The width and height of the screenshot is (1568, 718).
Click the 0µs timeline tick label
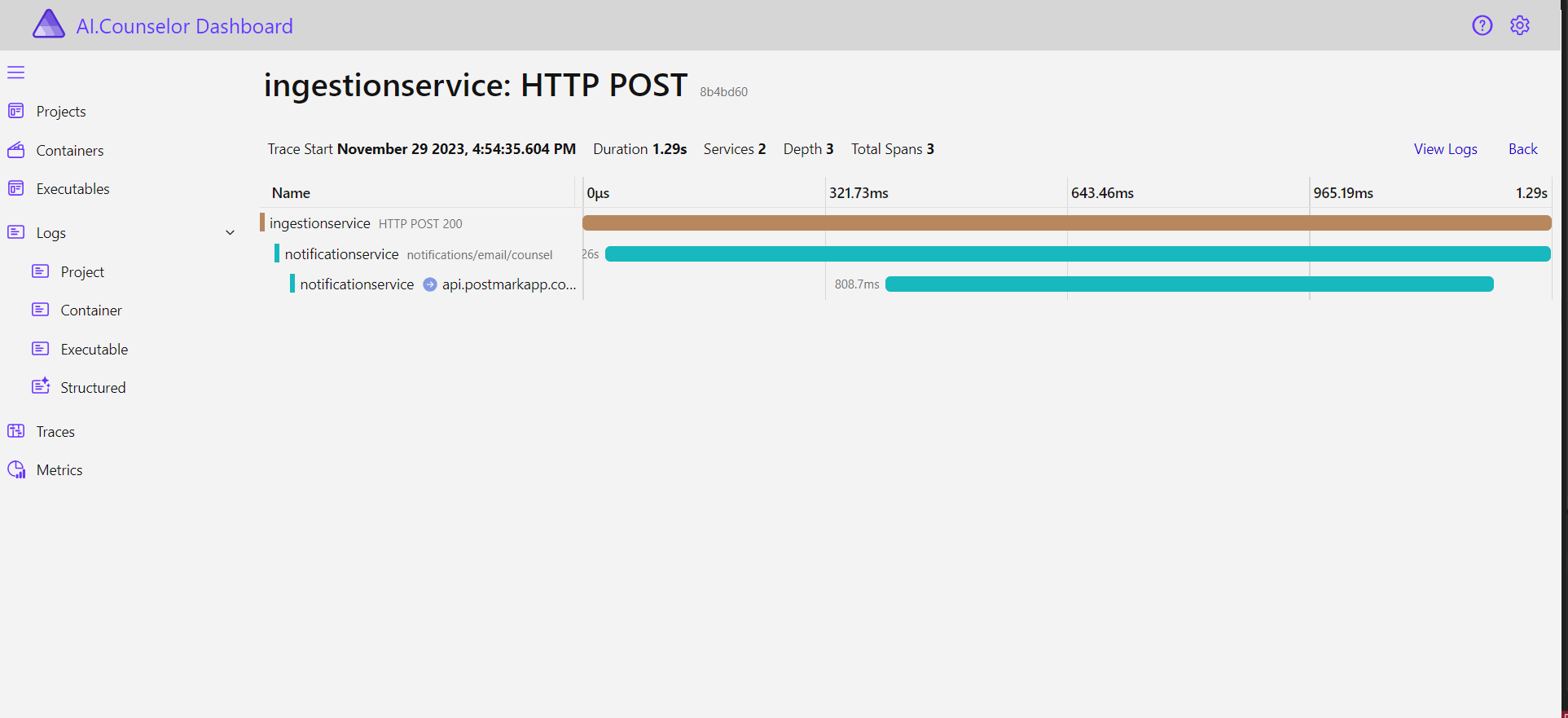point(598,193)
